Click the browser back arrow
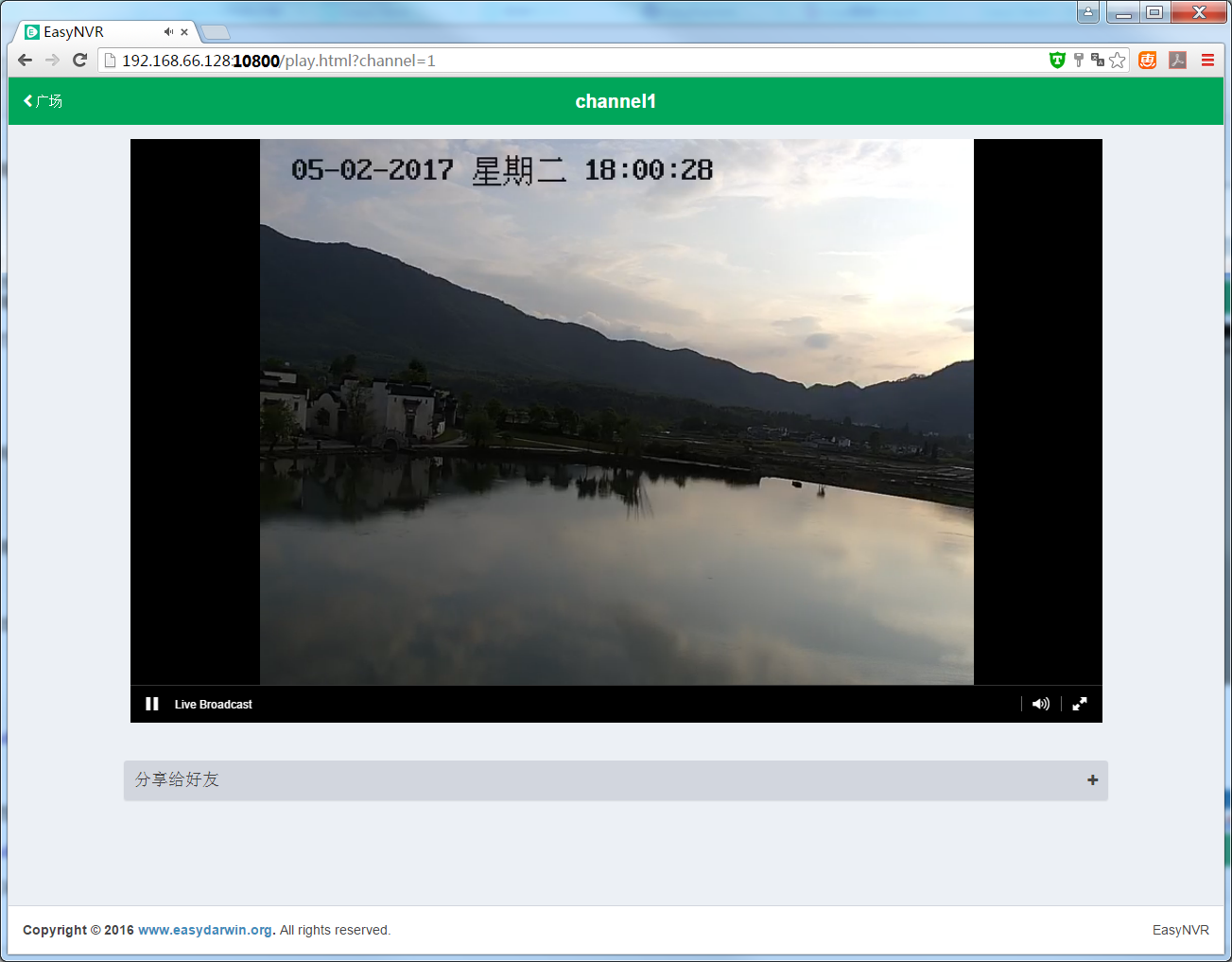 point(26,61)
